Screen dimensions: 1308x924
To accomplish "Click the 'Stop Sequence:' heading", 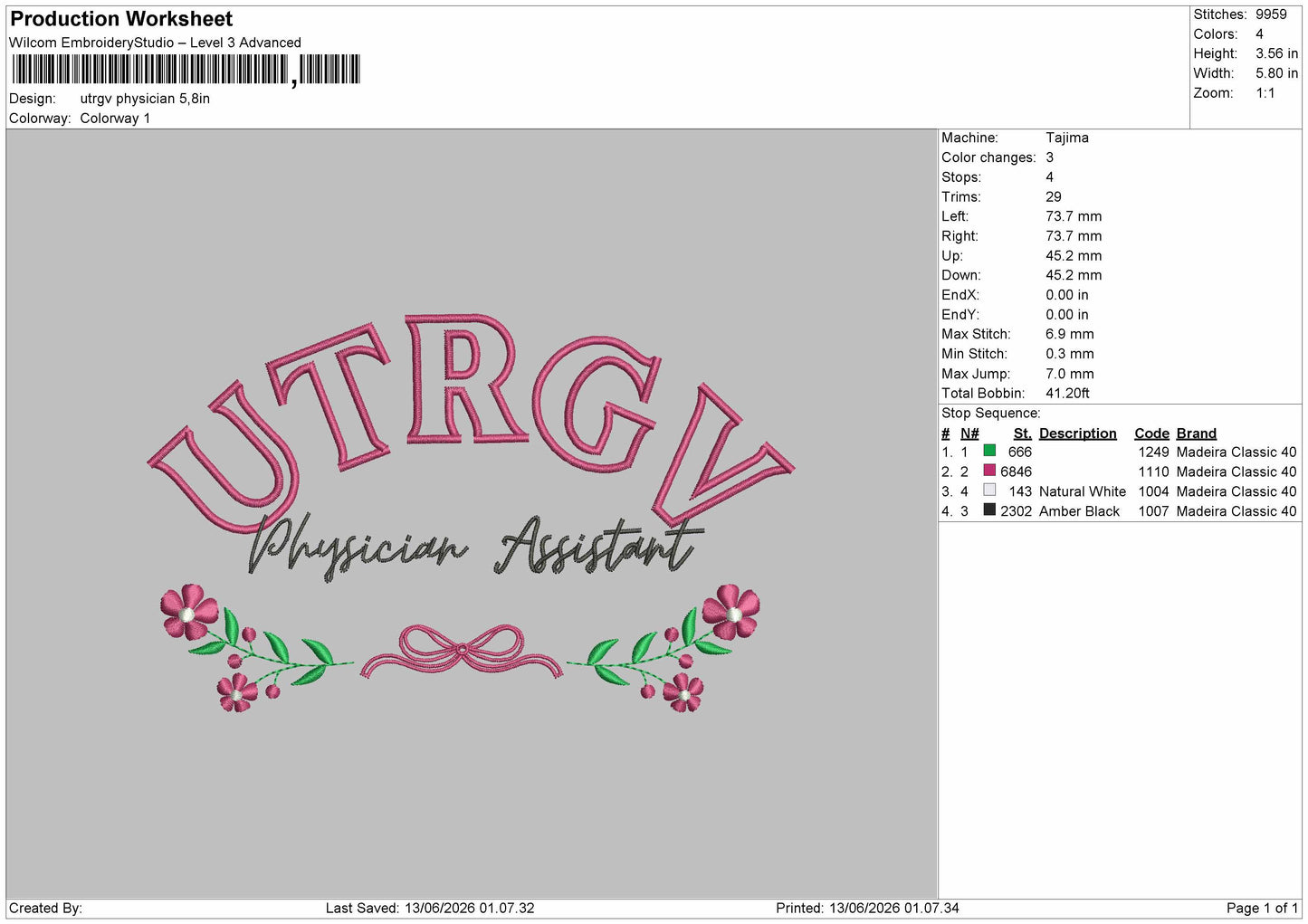I will point(991,414).
